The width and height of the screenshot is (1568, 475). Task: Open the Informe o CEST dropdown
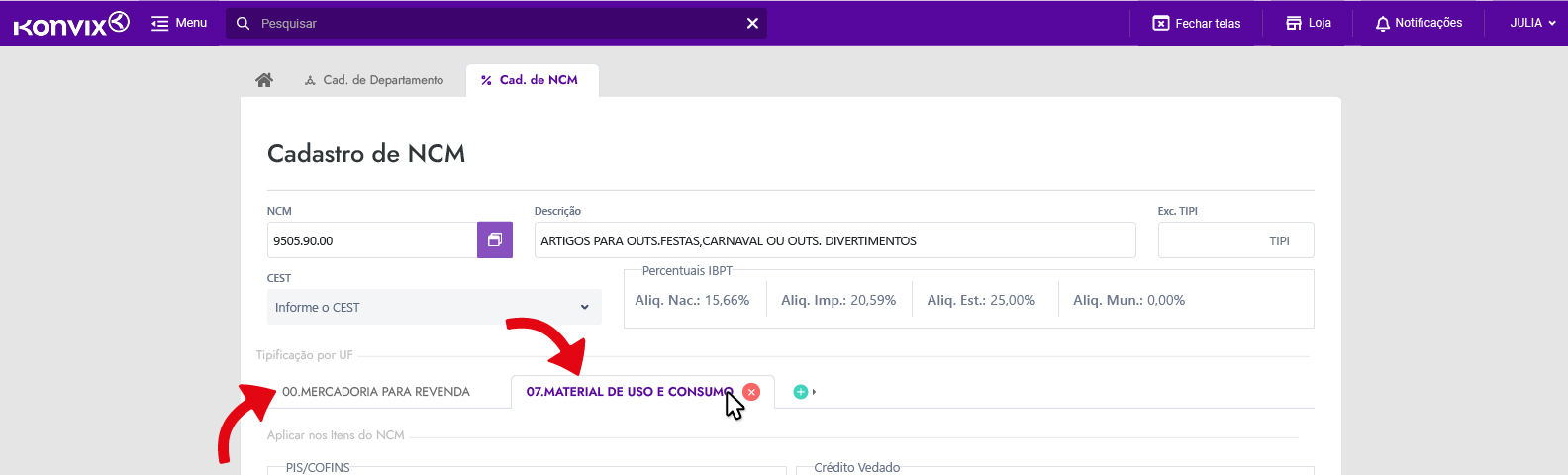click(x=434, y=307)
